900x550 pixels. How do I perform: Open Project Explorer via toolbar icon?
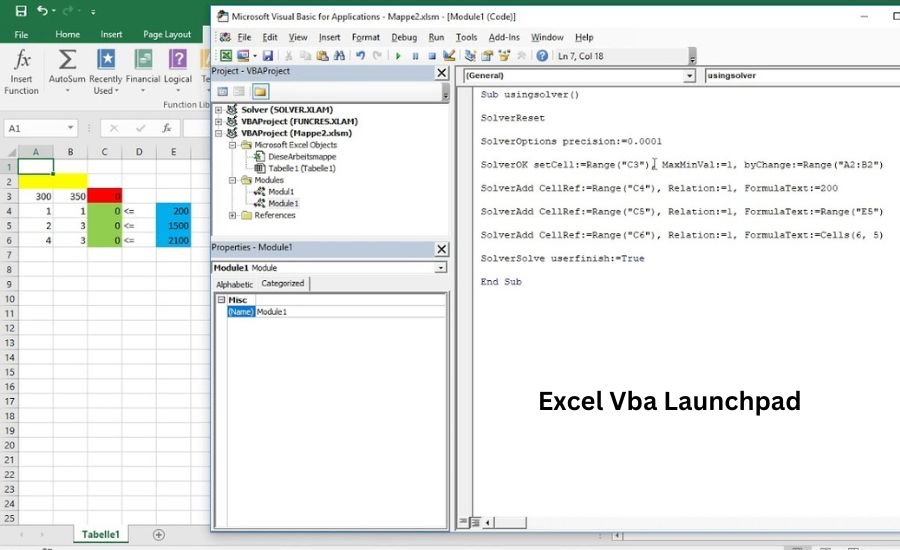click(470, 56)
